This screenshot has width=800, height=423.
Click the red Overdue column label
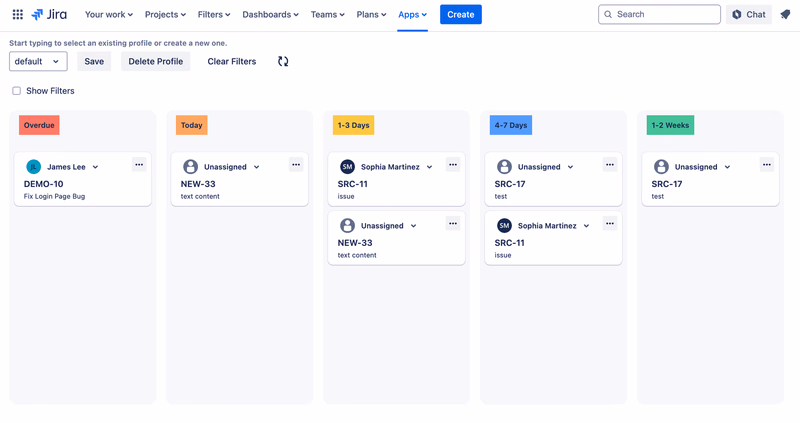coord(39,125)
